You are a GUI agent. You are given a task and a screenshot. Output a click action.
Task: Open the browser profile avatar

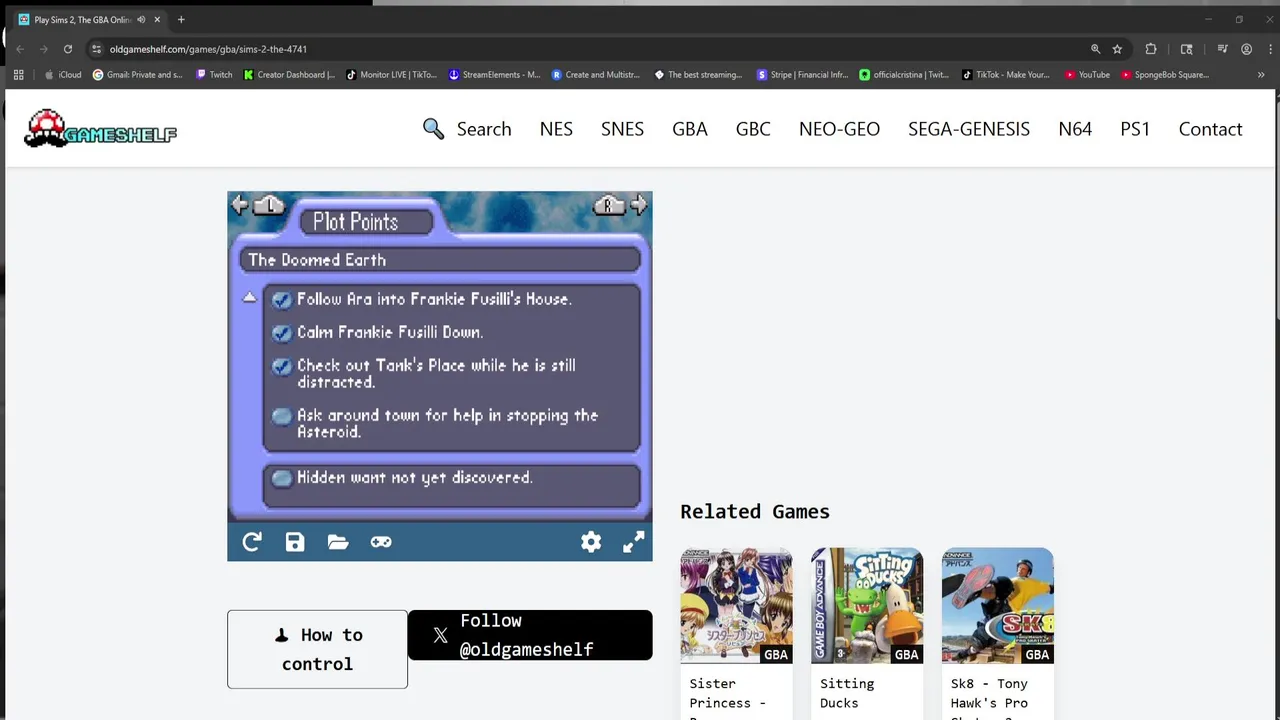pos(1246,49)
